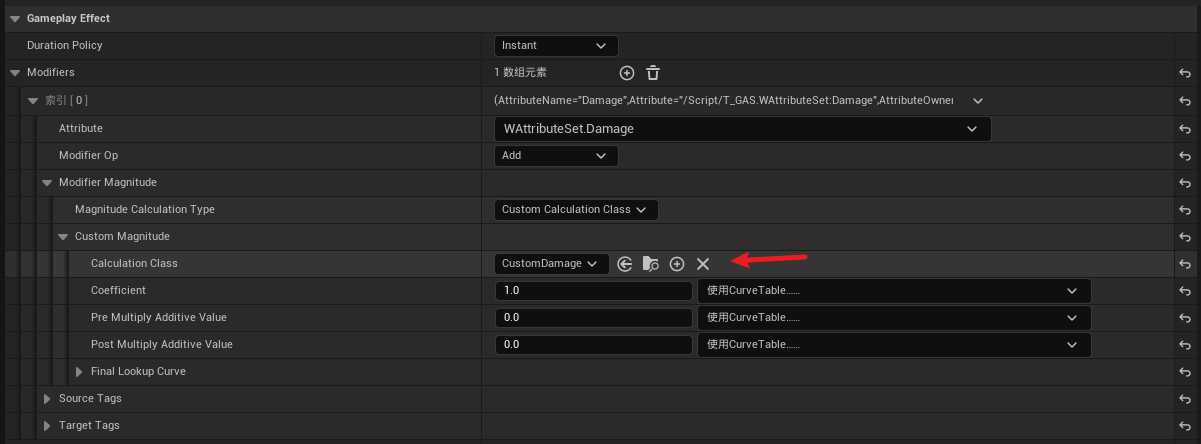Open the WAttributeSet.Damage attribute dropdown
This screenshot has height=444, width=1201.
tap(742, 129)
